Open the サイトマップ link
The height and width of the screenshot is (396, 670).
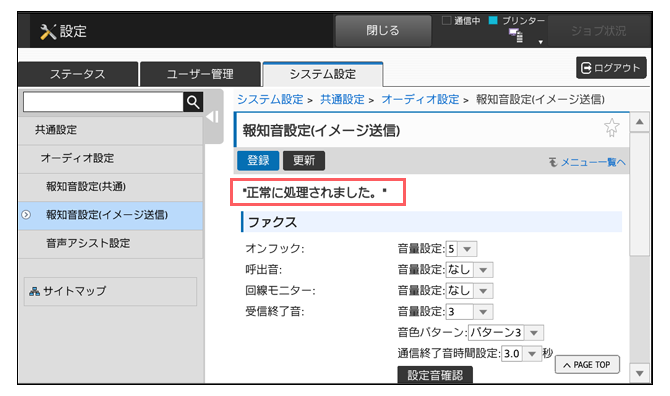110,291
